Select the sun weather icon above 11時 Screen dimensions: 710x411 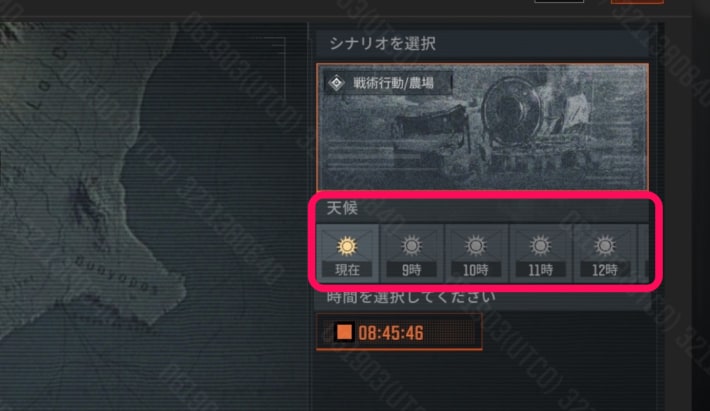click(540, 246)
